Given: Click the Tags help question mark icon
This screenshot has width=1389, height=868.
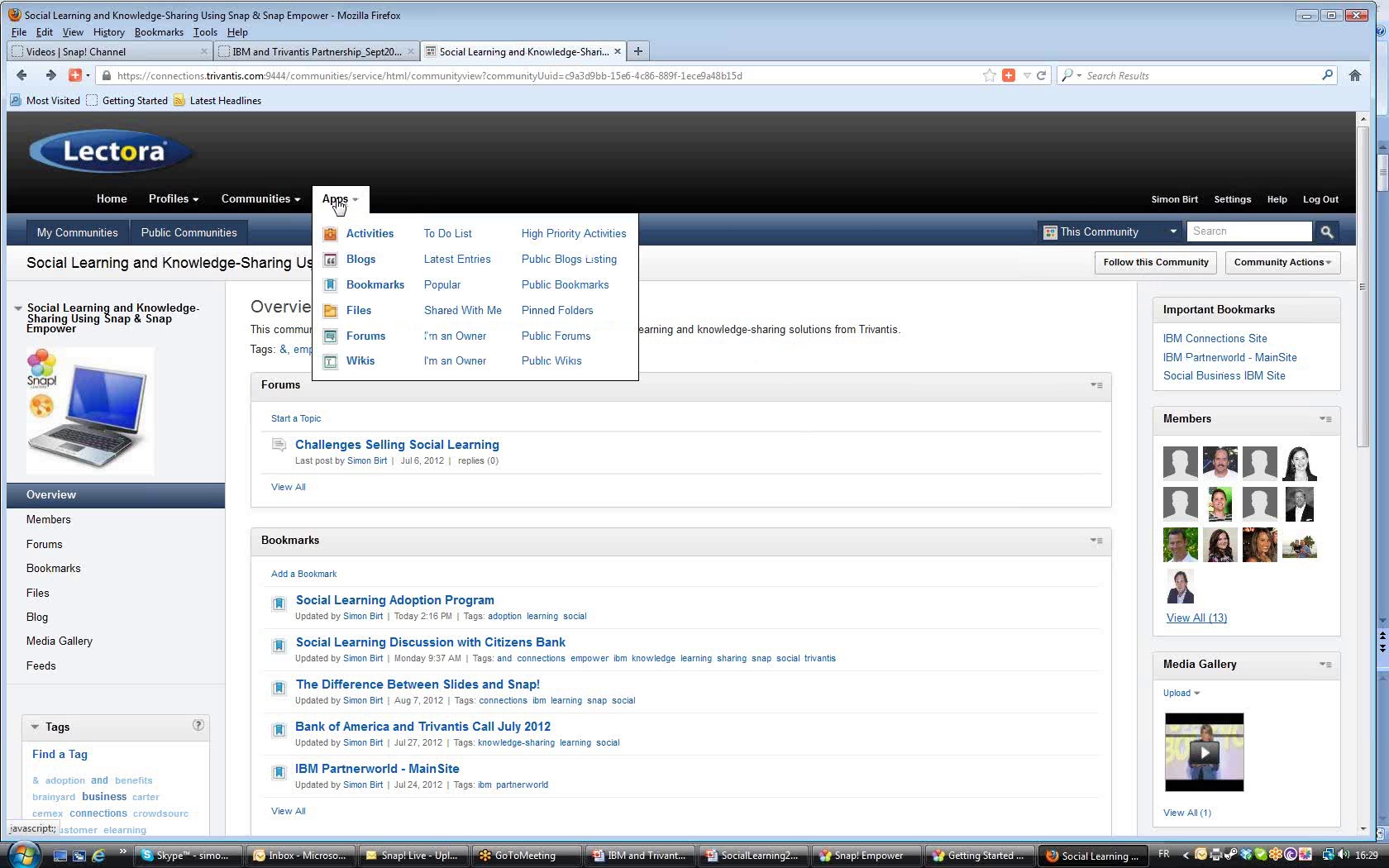Looking at the screenshot, I should coord(198,725).
